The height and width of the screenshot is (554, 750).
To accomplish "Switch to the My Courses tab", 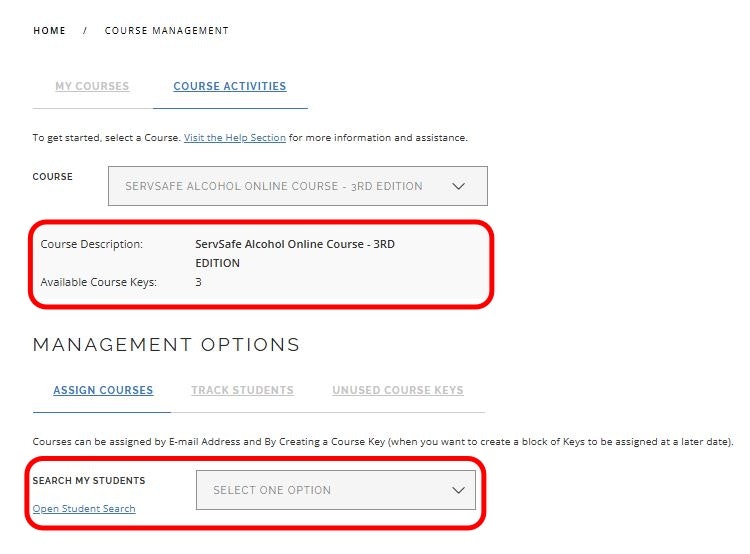I will (x=92, y=87).
